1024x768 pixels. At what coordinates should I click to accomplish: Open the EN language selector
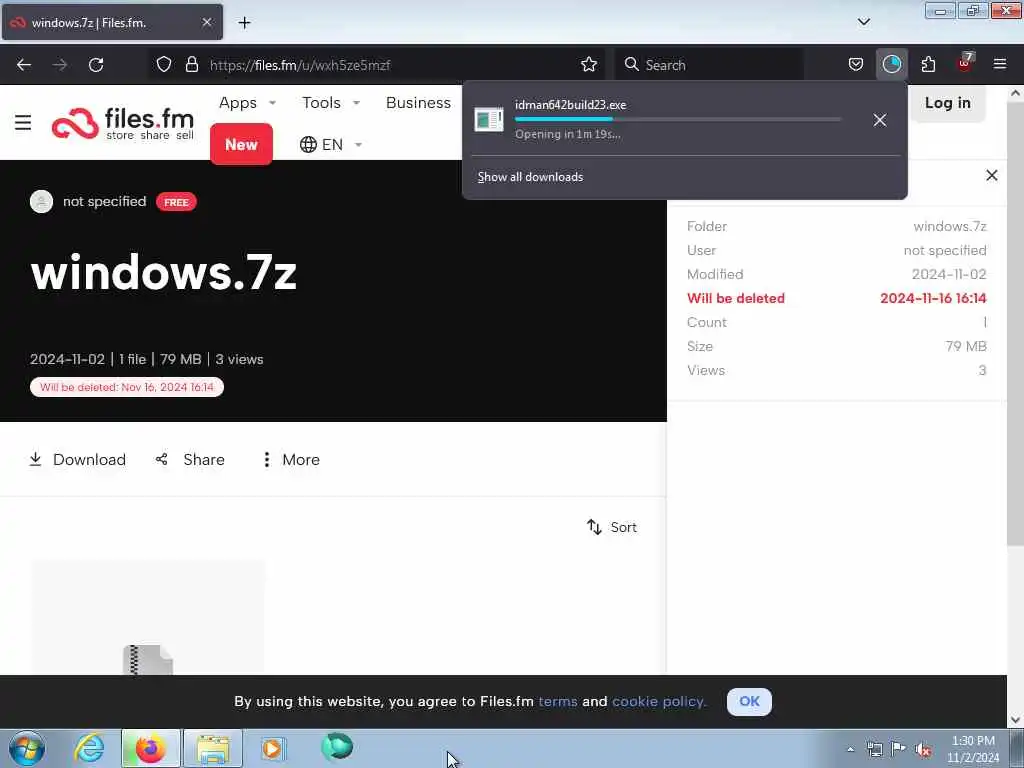coord(330,144)
